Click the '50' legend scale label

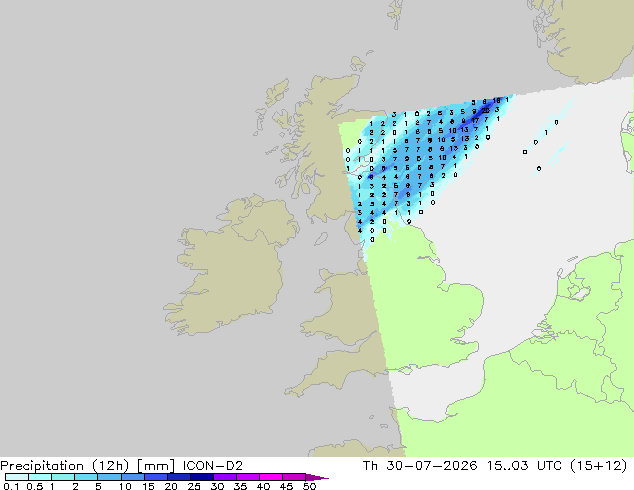pos(309,486)
